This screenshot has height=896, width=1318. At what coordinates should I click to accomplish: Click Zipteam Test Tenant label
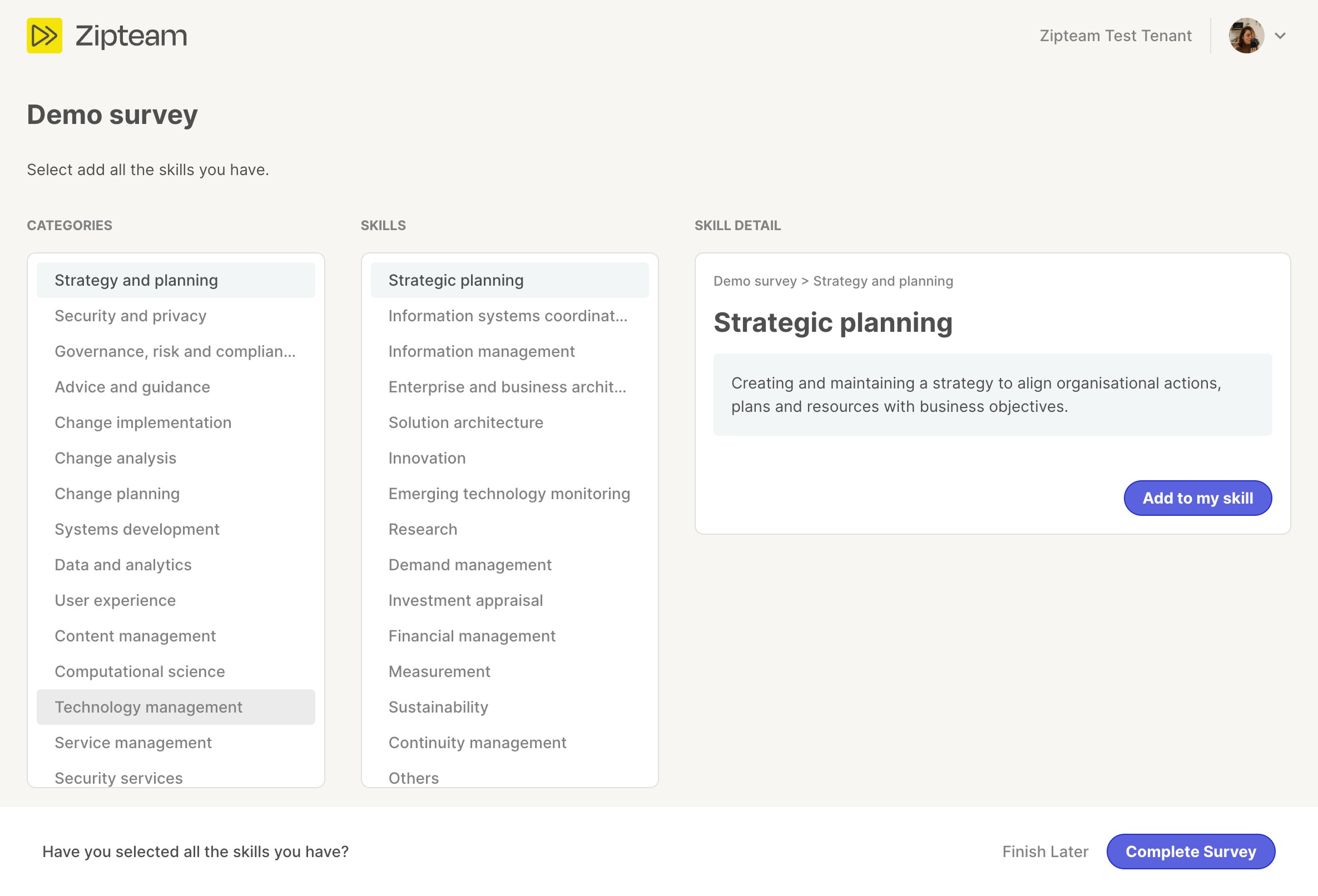[x=1115, y=36]
